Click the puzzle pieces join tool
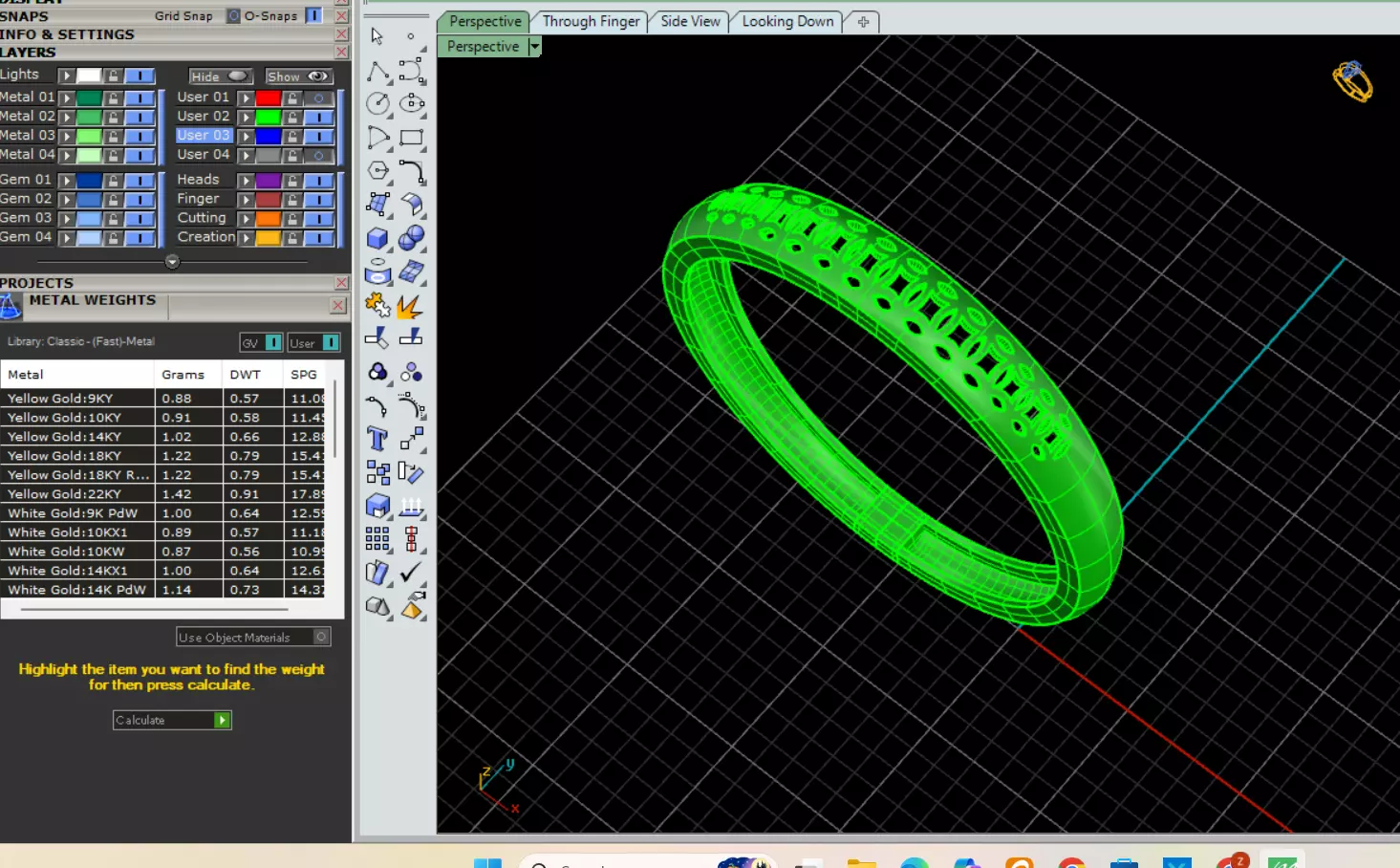 [x=377, y=305]
